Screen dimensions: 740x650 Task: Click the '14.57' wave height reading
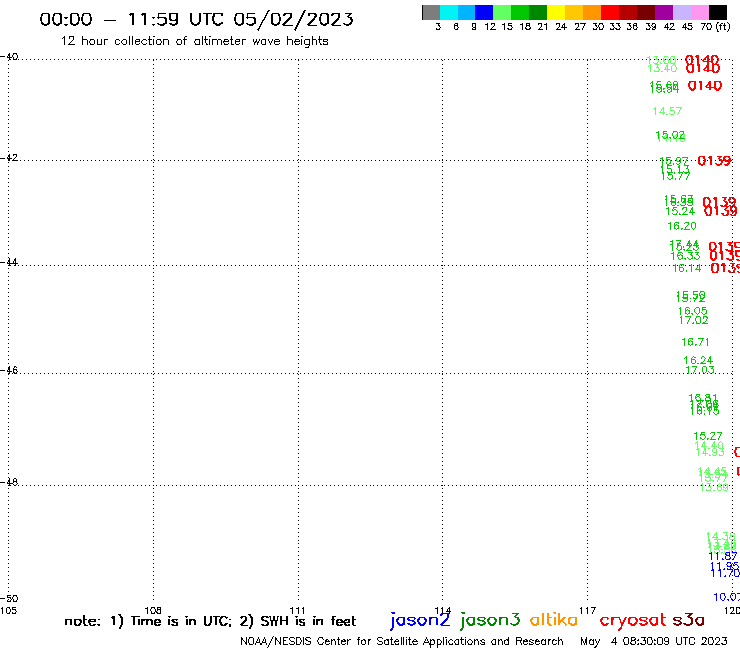tap(667, 111)
